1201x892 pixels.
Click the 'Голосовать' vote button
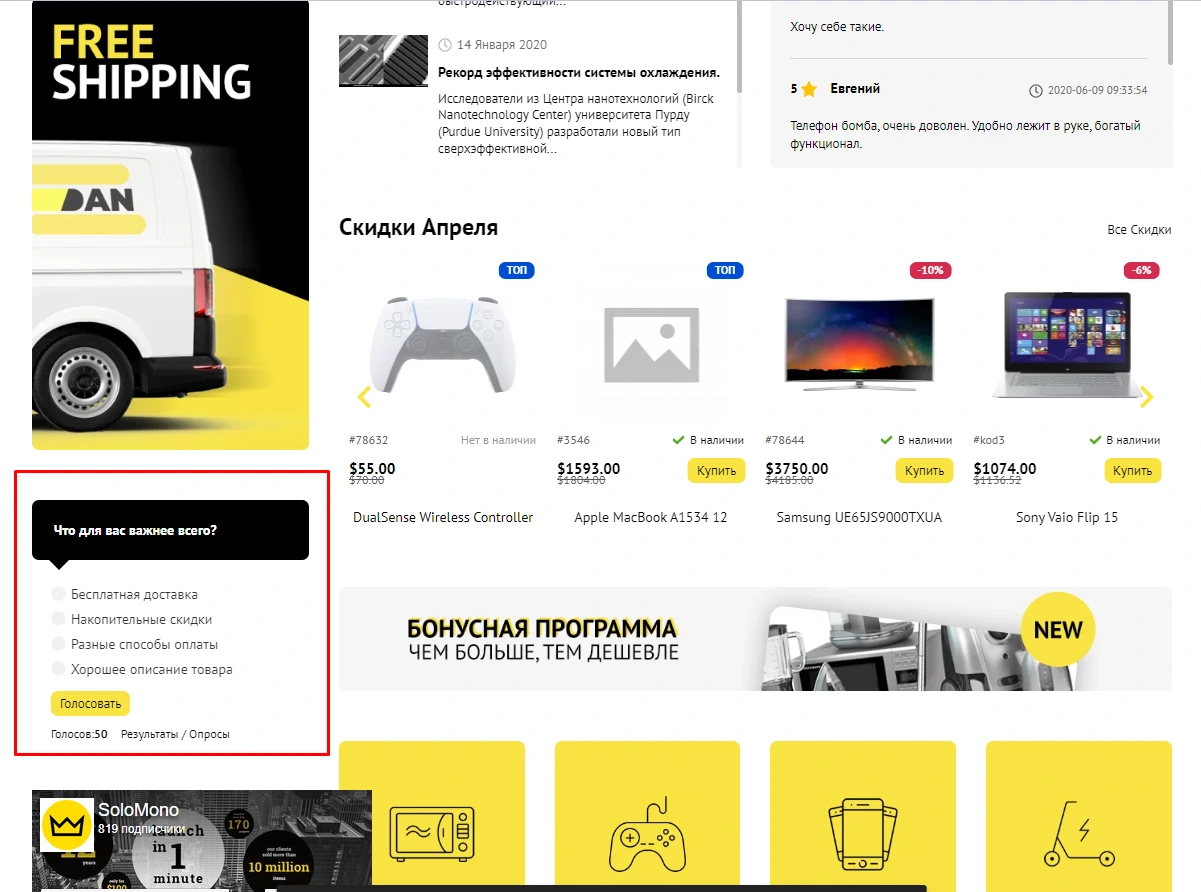(90, 703)
